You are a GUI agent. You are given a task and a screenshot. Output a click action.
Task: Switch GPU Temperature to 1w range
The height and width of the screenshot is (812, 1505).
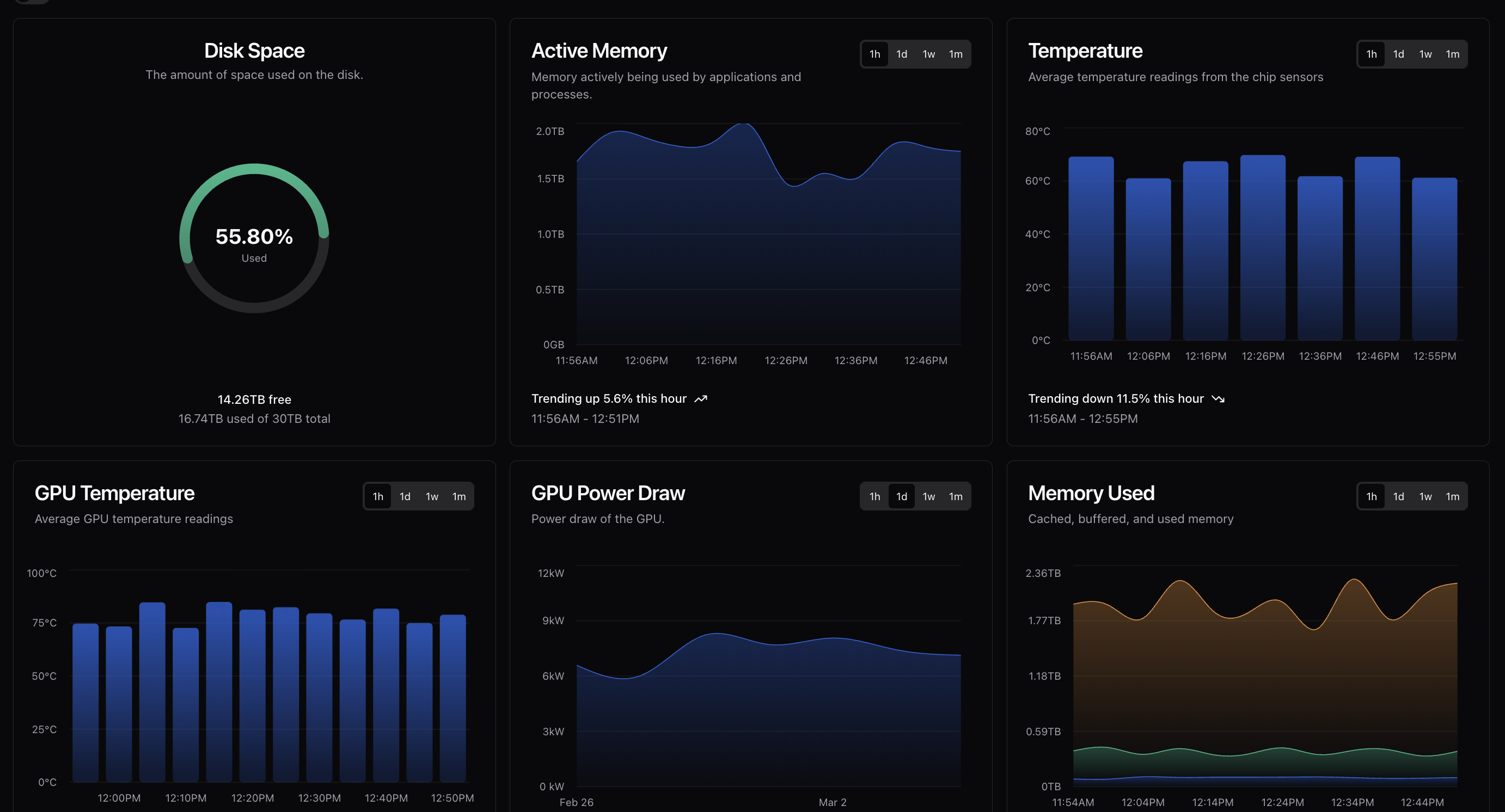[x=432, y=497]
